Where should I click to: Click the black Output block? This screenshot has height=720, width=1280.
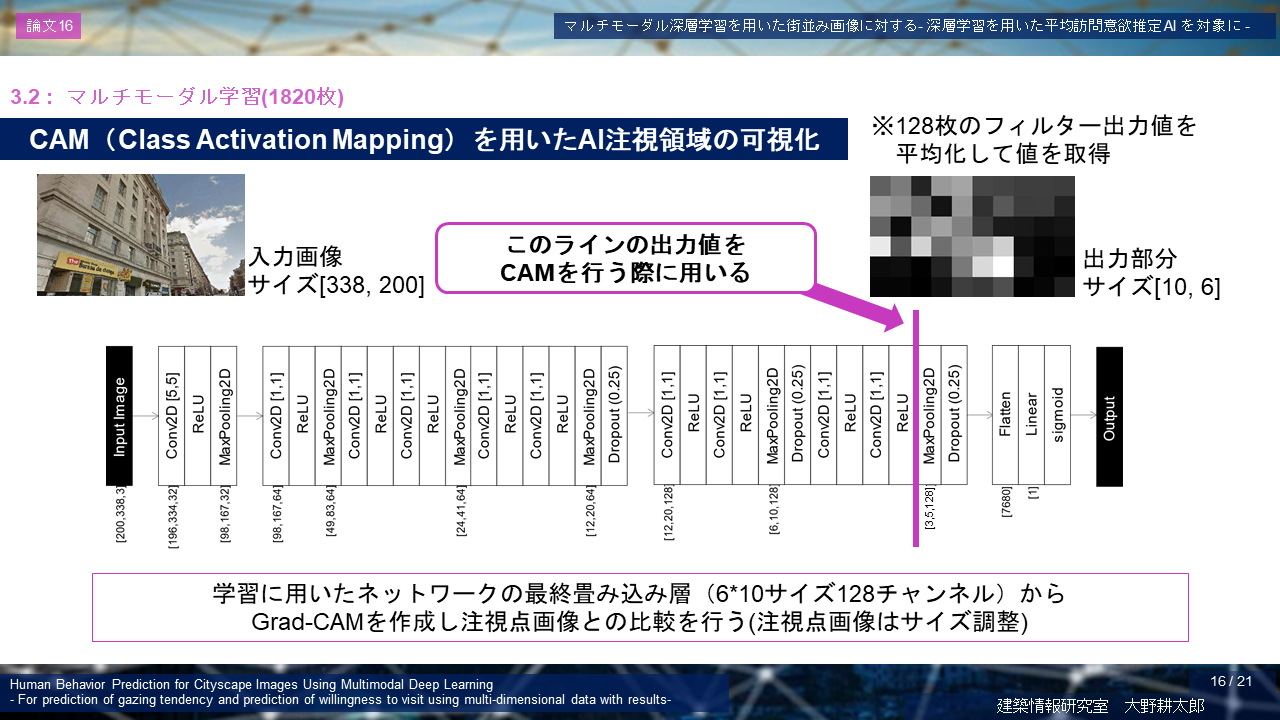pyautogui.click(x=1109, y=416)
